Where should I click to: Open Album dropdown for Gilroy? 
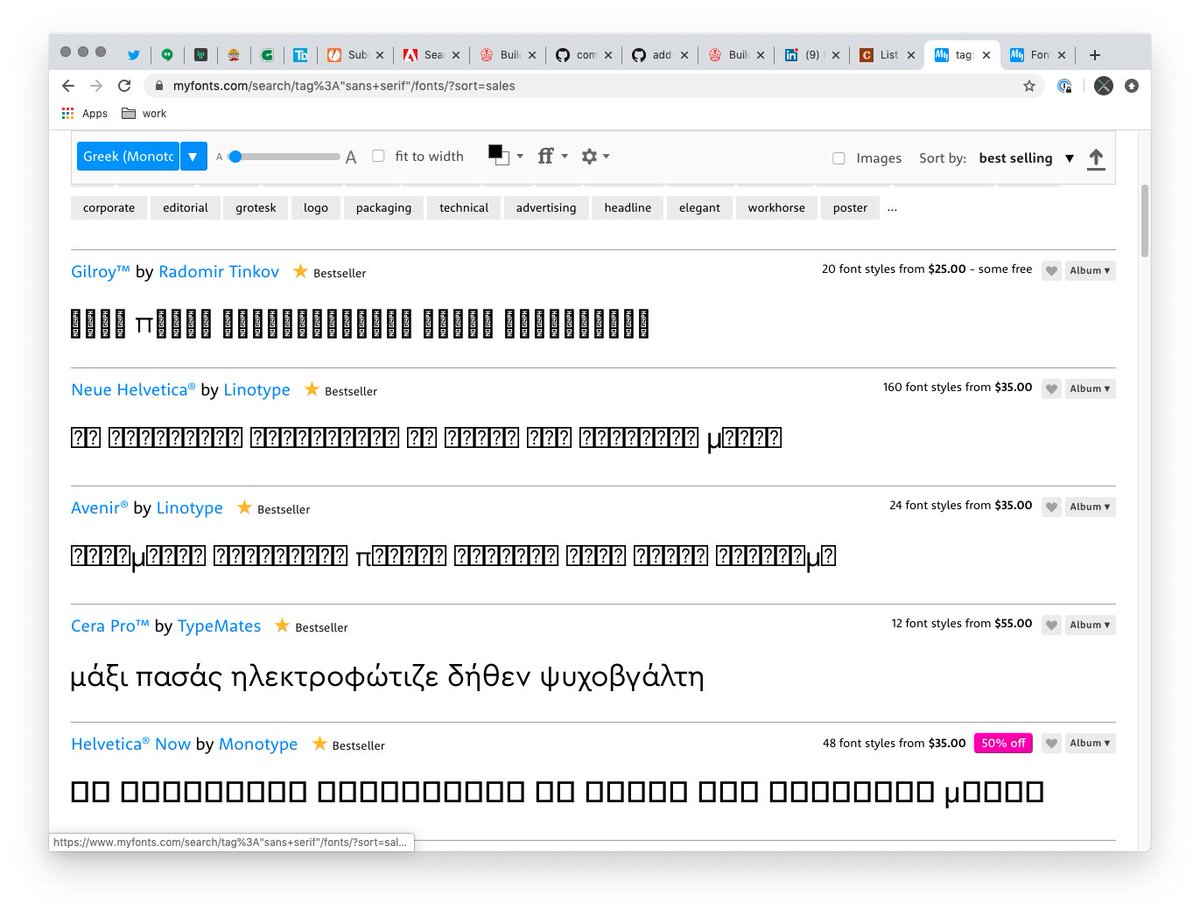[x=1090, y=271]
